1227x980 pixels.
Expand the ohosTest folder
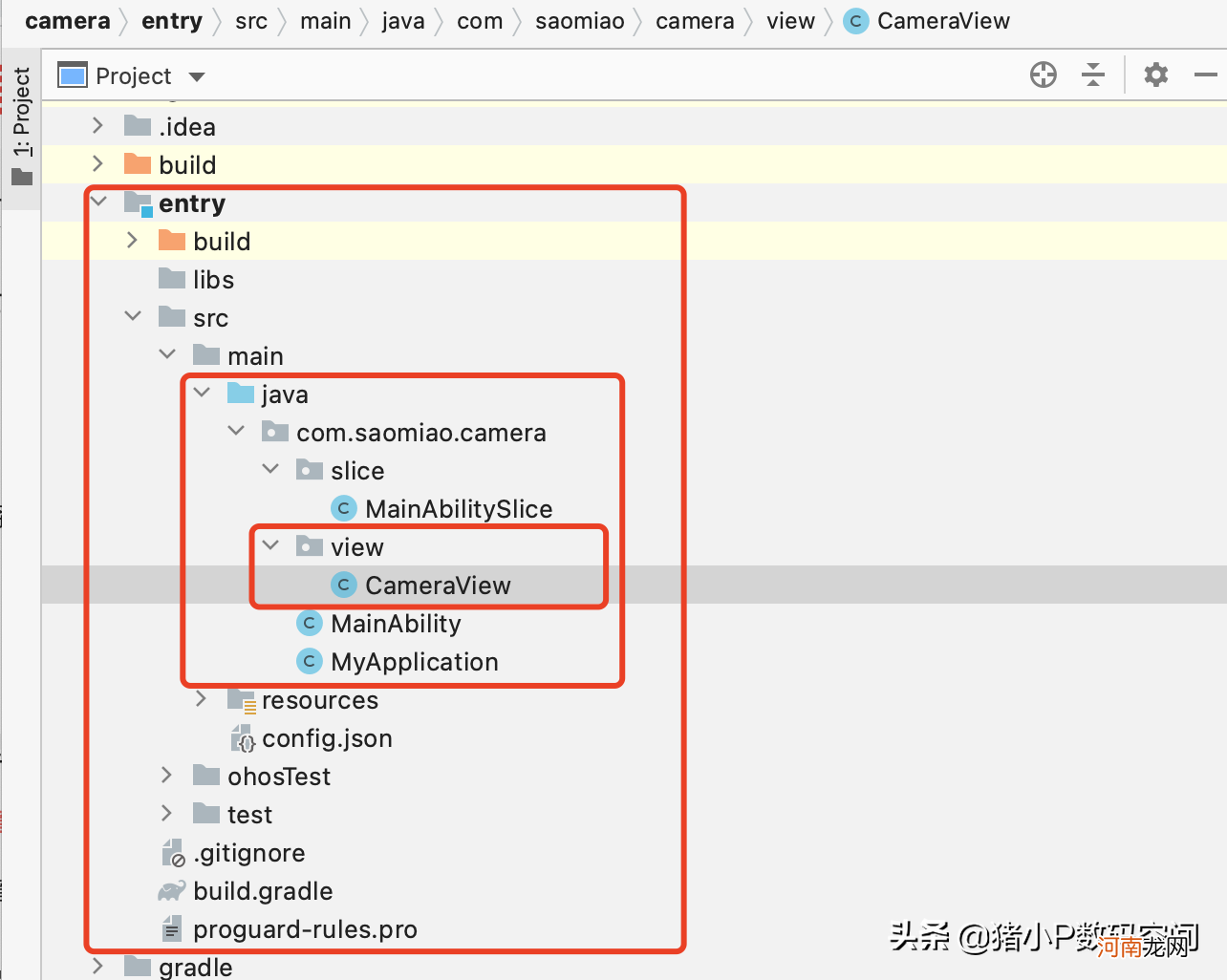(x=166, y=775)
